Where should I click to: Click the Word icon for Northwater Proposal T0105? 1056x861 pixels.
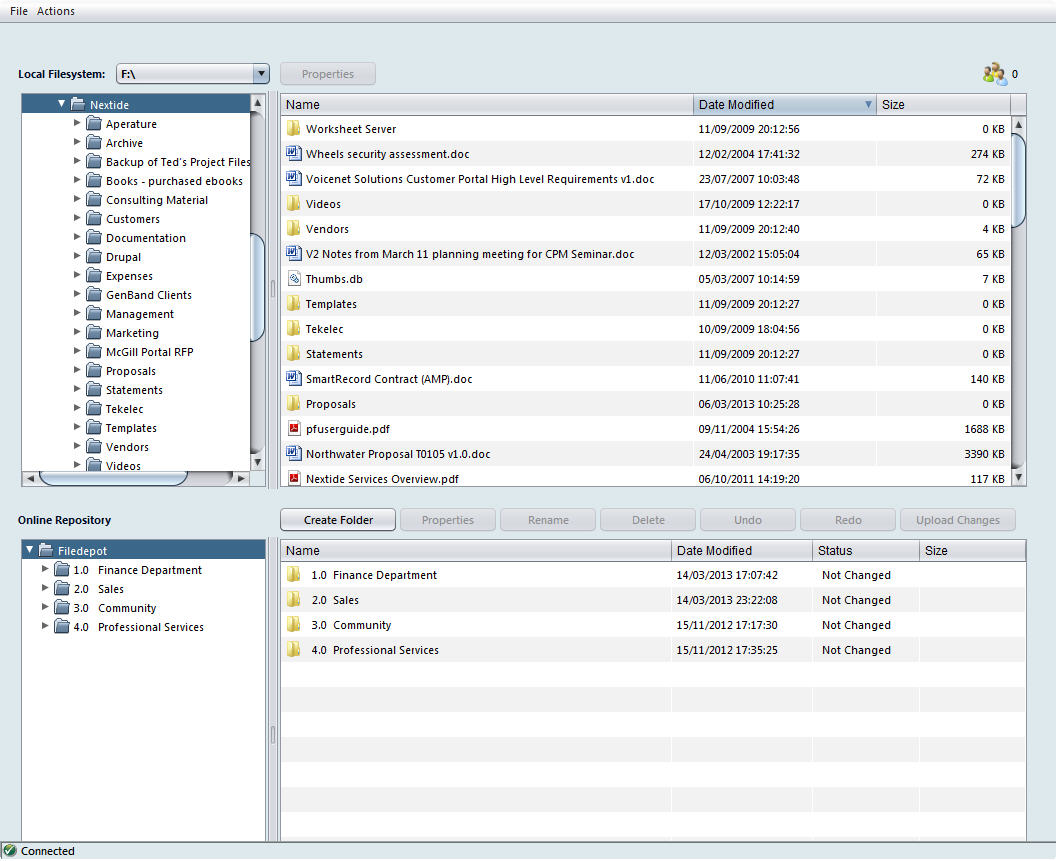pos(292,454)
